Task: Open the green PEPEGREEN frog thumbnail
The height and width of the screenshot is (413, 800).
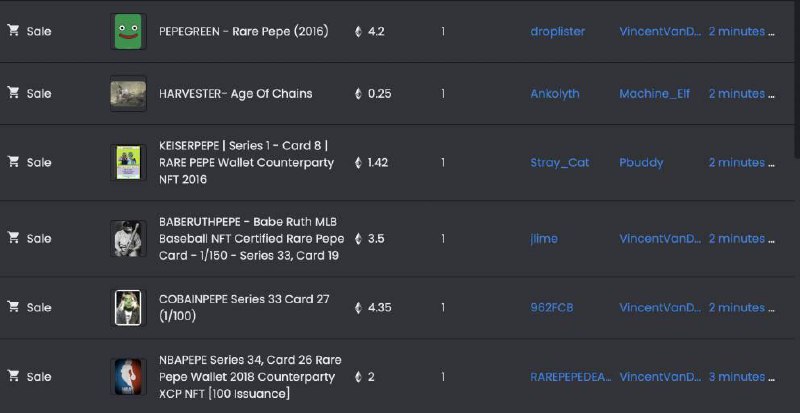Action: [128, 31]
